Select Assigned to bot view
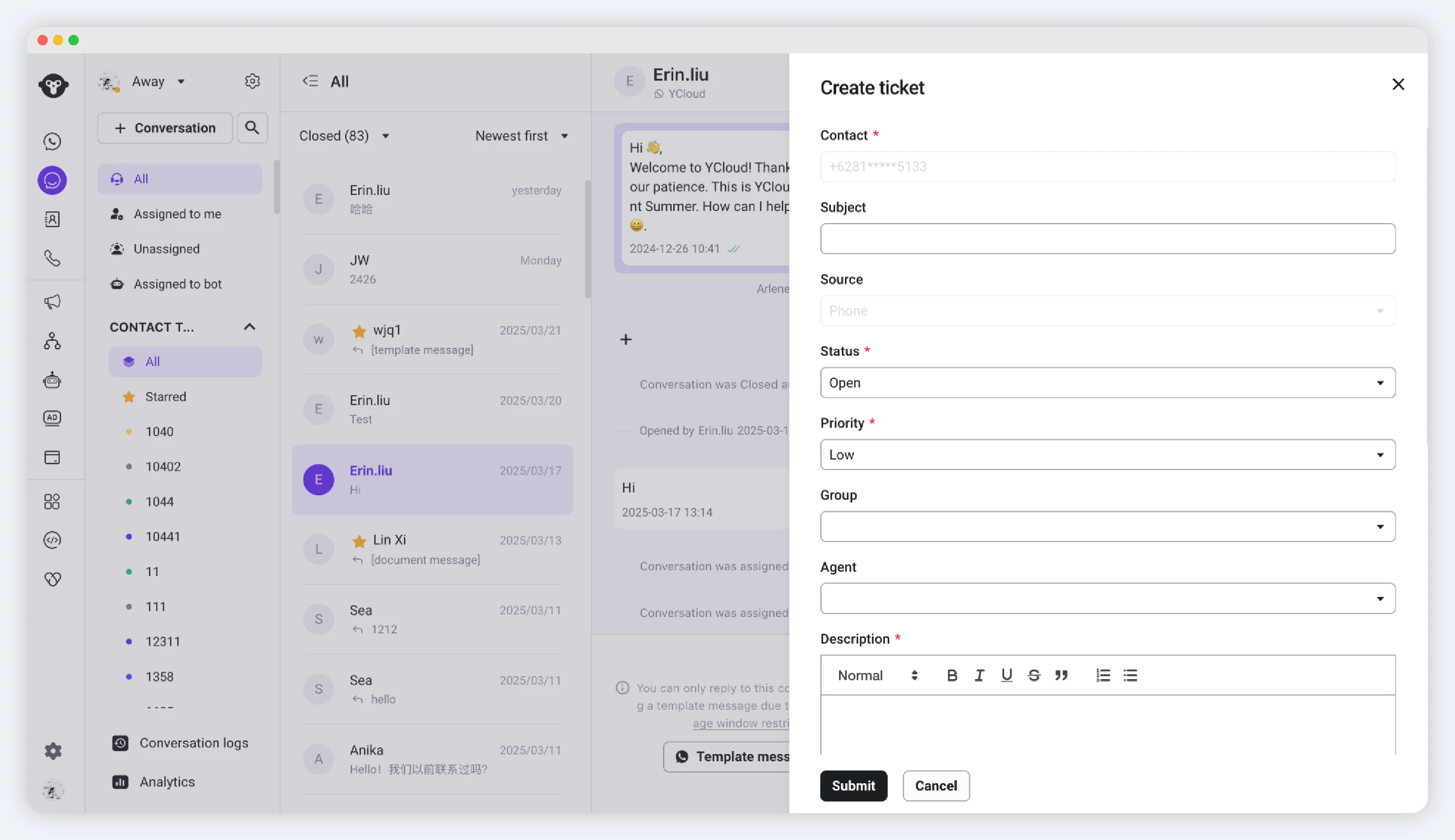This screenshot has width=1455, height=840. [179, 284]
